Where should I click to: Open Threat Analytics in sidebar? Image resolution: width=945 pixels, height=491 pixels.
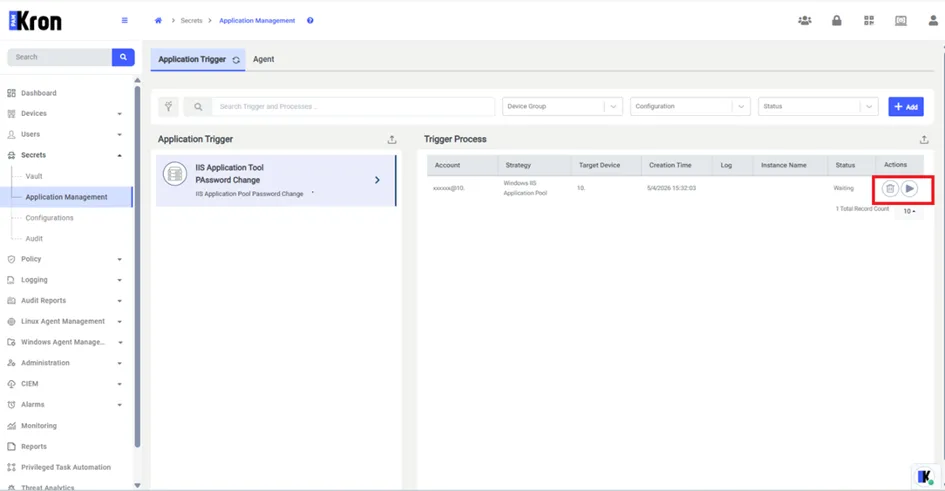(x=48, y=487)
